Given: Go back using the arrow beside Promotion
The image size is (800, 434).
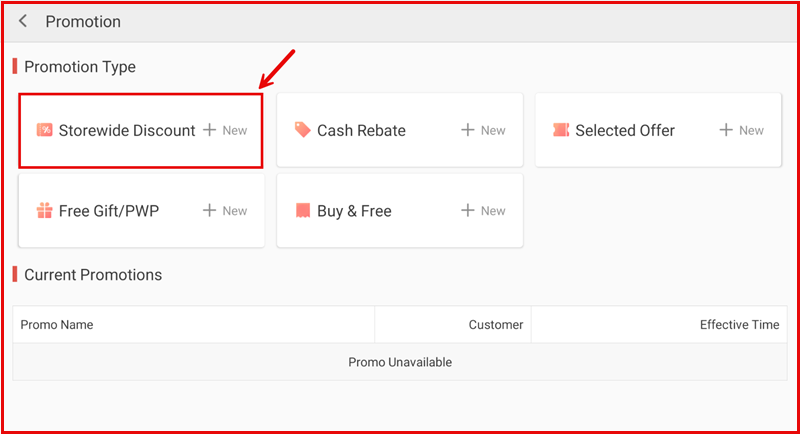Looking at the screenshot, I should click(x=23, y=21).
